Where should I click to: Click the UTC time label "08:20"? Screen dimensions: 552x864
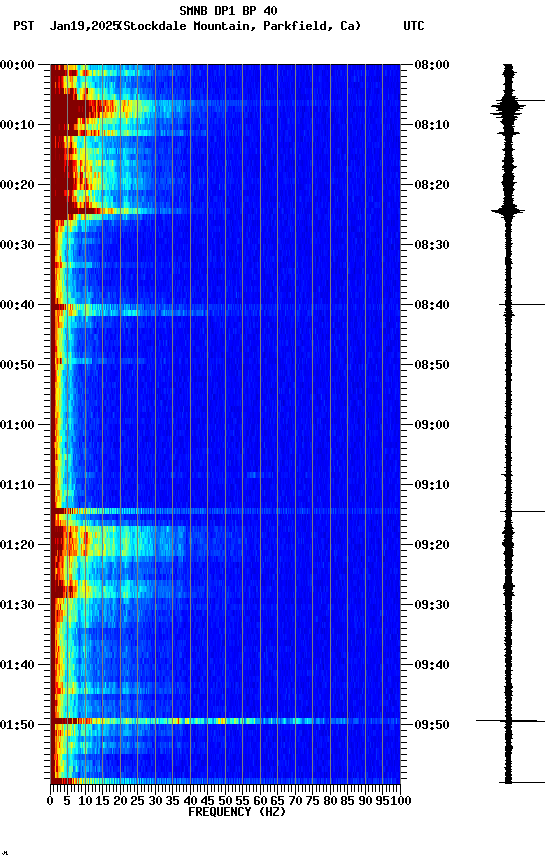coord(432,185)
